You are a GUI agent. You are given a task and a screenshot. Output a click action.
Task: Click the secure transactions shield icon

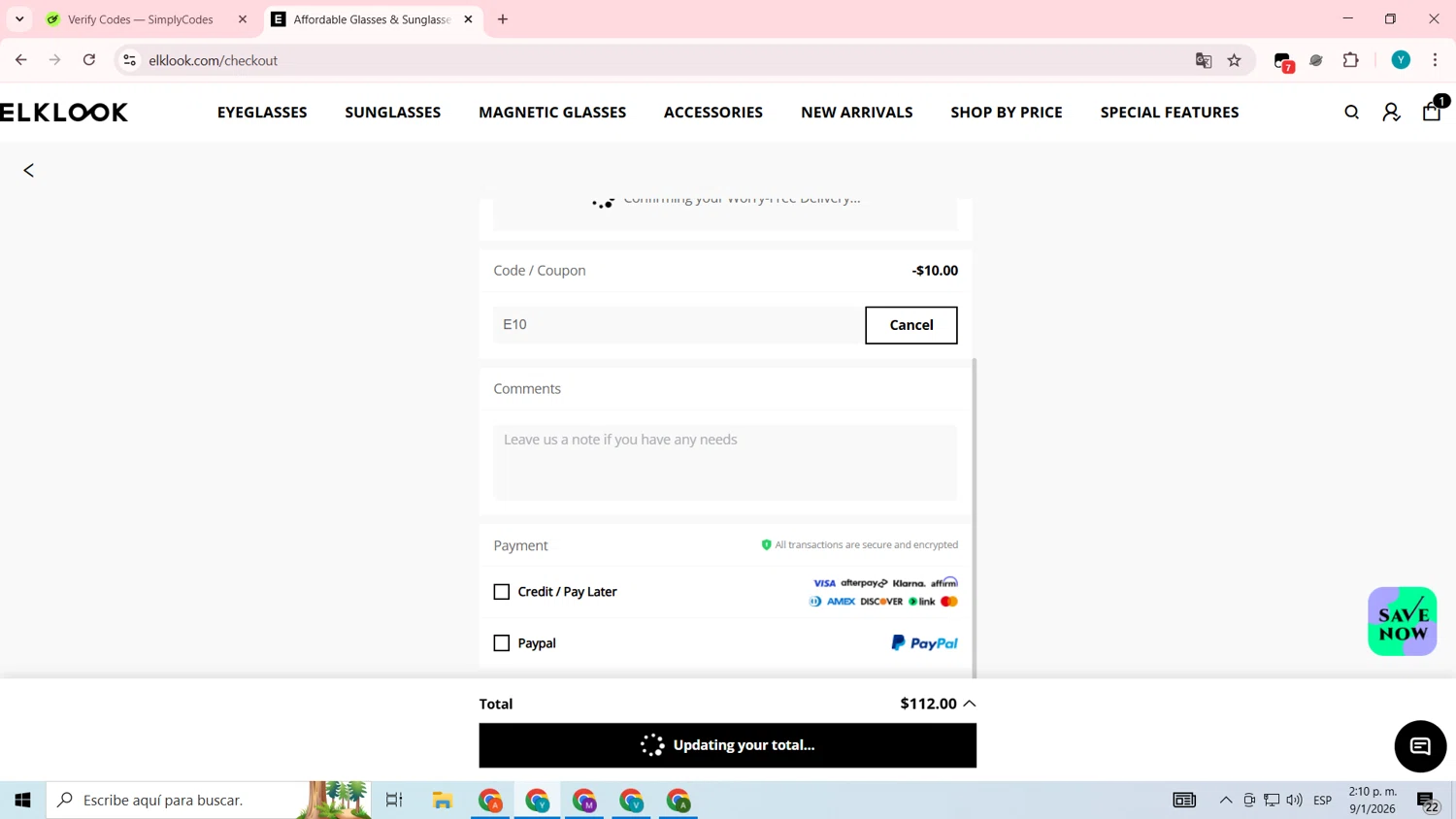pos(766,545)
